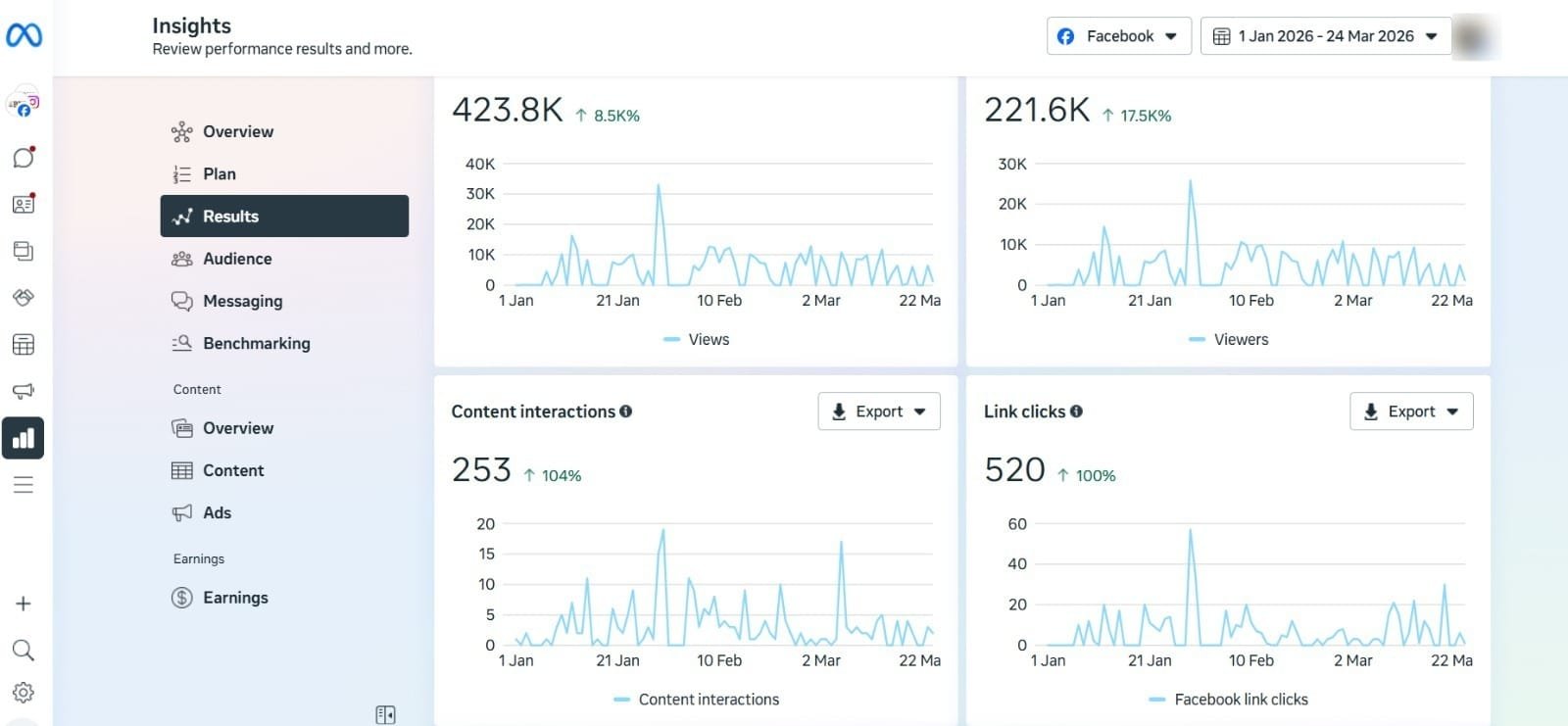Expand Export dropdown for Link clicks
The width and height of the screenshot is (1568, 726).
click(x=1410, y=411)
